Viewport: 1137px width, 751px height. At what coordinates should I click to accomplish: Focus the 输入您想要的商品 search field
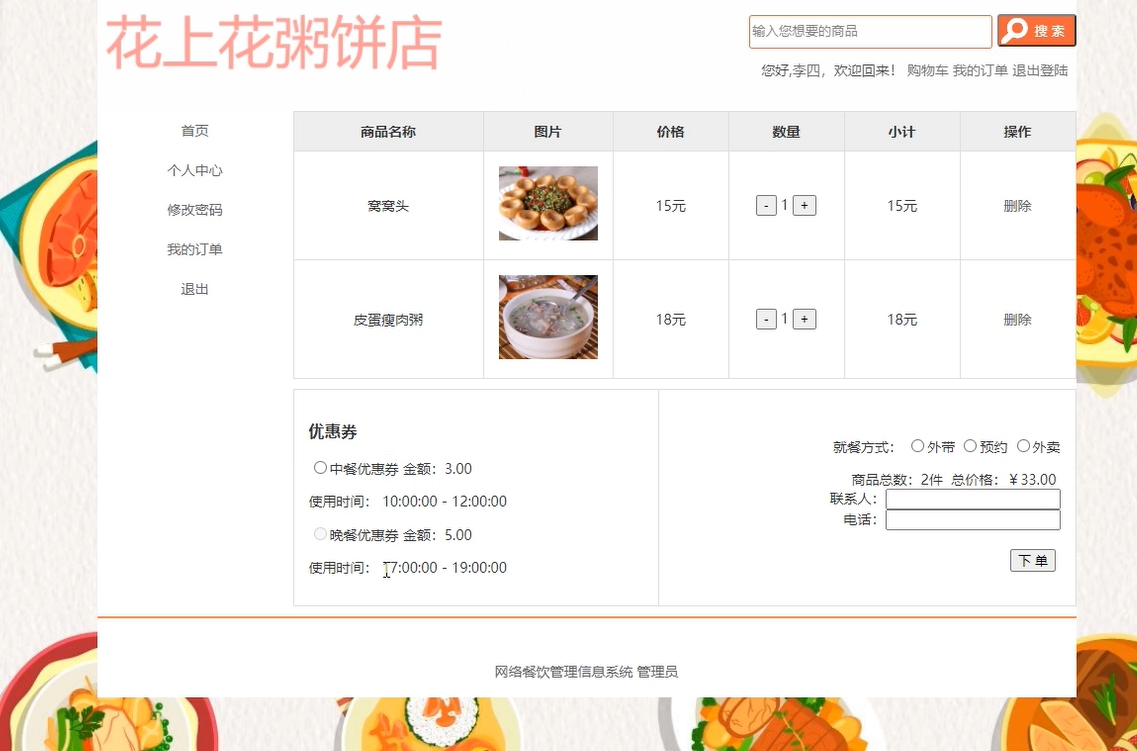870,31
